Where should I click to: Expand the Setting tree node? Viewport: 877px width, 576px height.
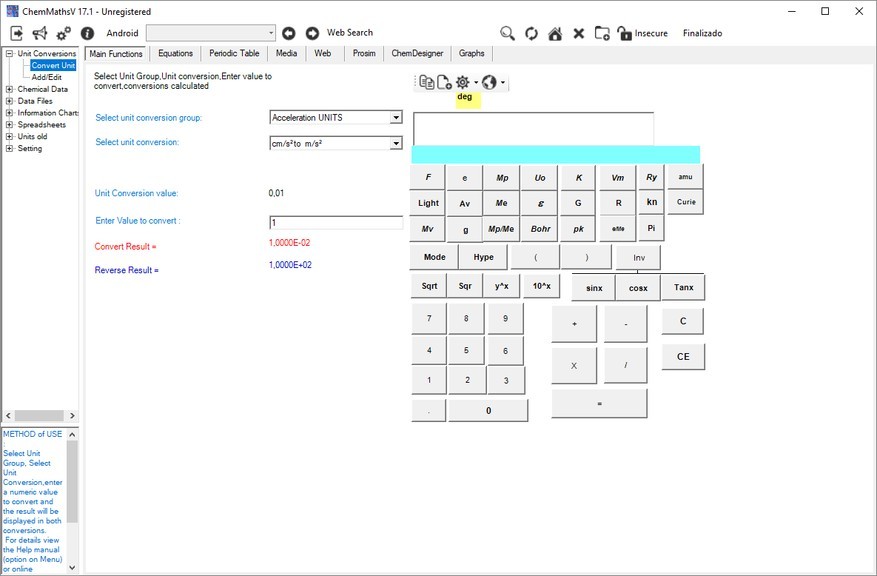(x=9, y=149)
